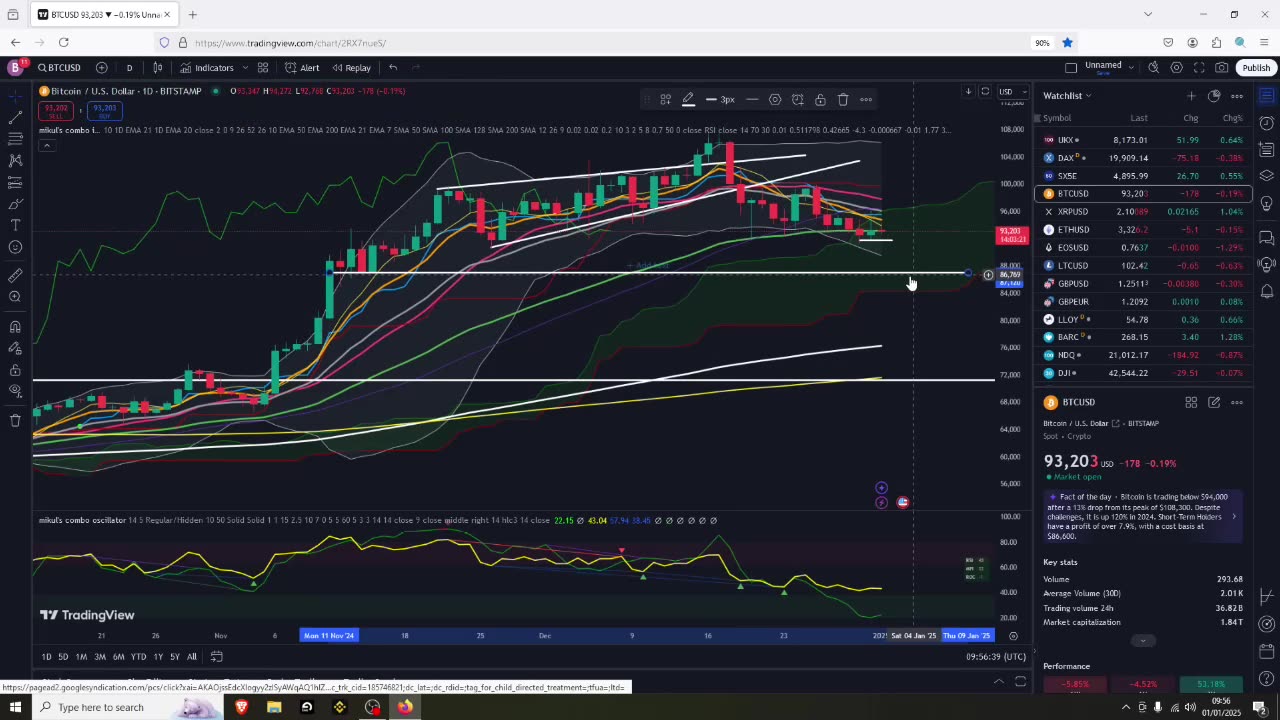Select the Zoom in tool
Image resolution: width=1280 pixels, height=720 pixels.
[15, 297]
